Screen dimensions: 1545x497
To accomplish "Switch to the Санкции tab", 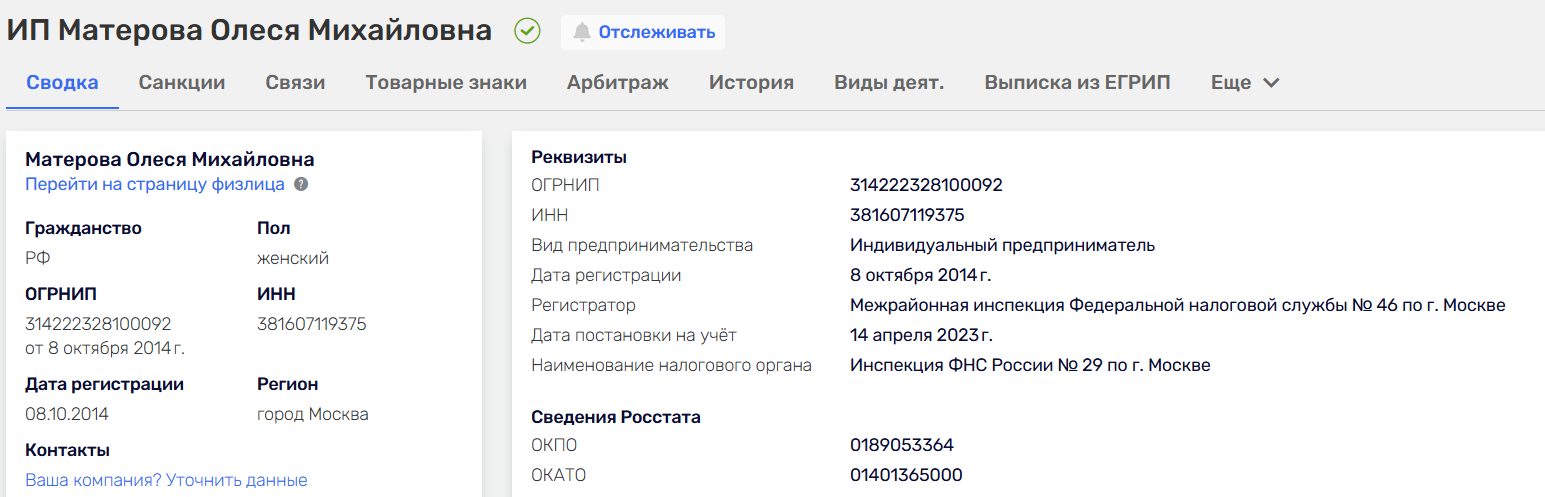I will click(182, 83).
